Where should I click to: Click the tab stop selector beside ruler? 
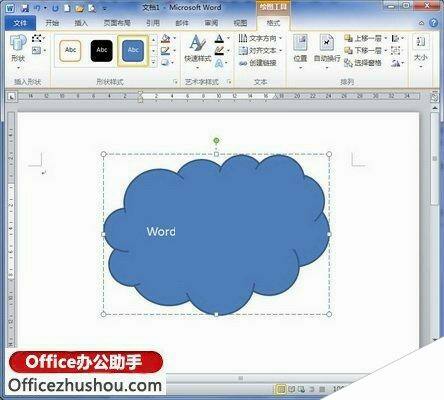[11, 97]
